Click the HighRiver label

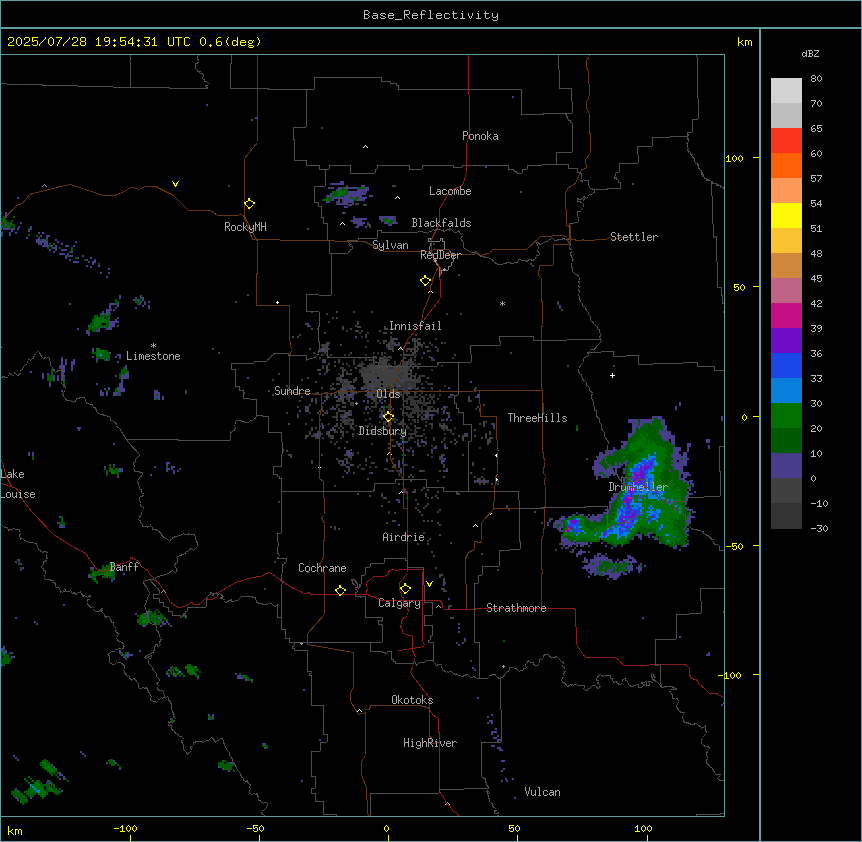(430, 743)
